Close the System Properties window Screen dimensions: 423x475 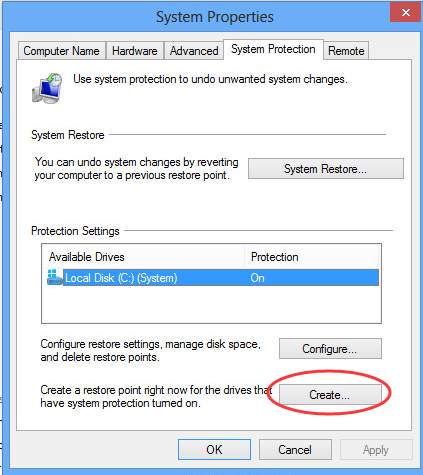(x=405, y=13)
